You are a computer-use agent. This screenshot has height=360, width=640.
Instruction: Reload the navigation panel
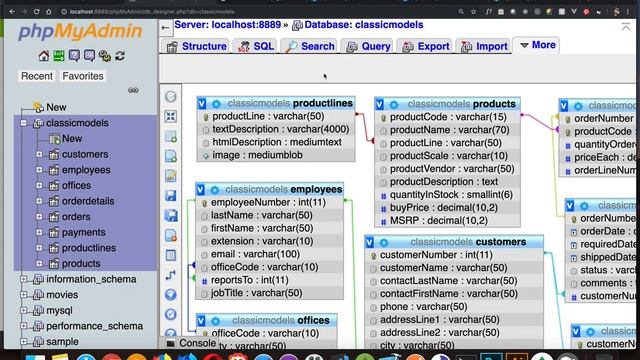[120, 56]
